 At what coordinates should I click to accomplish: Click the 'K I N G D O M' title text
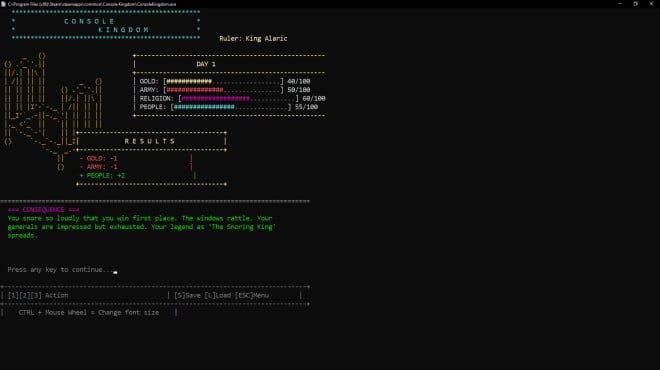tap(123, 30)
